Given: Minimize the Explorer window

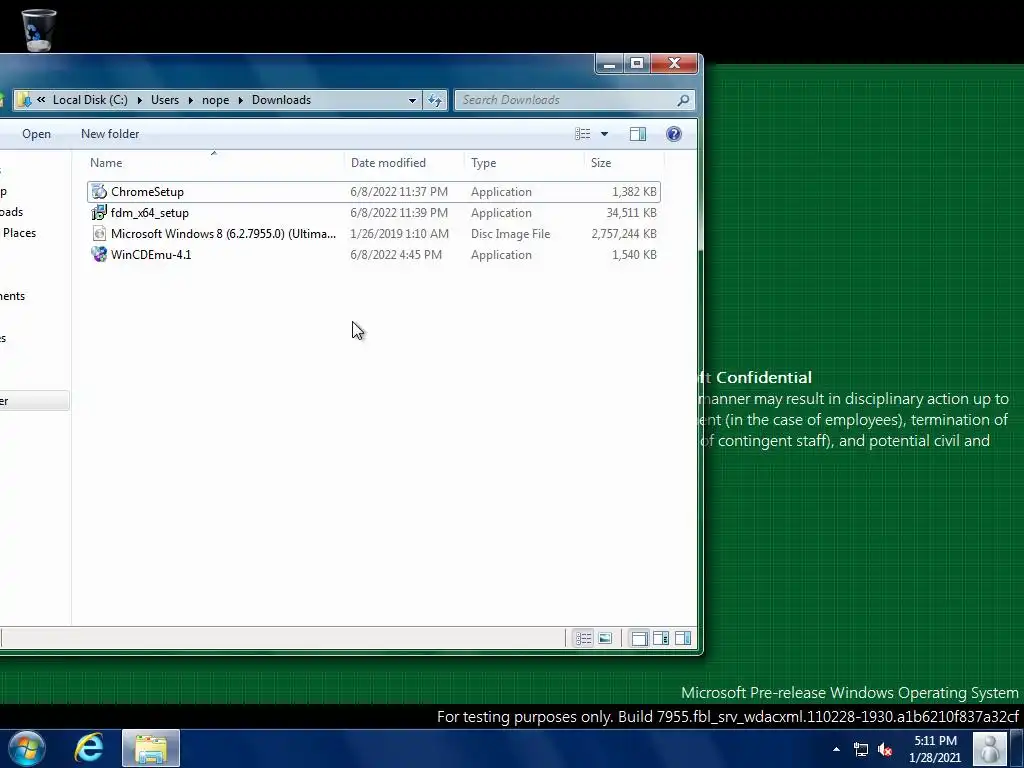Looking at the screenshot, I should click(609, 63).
